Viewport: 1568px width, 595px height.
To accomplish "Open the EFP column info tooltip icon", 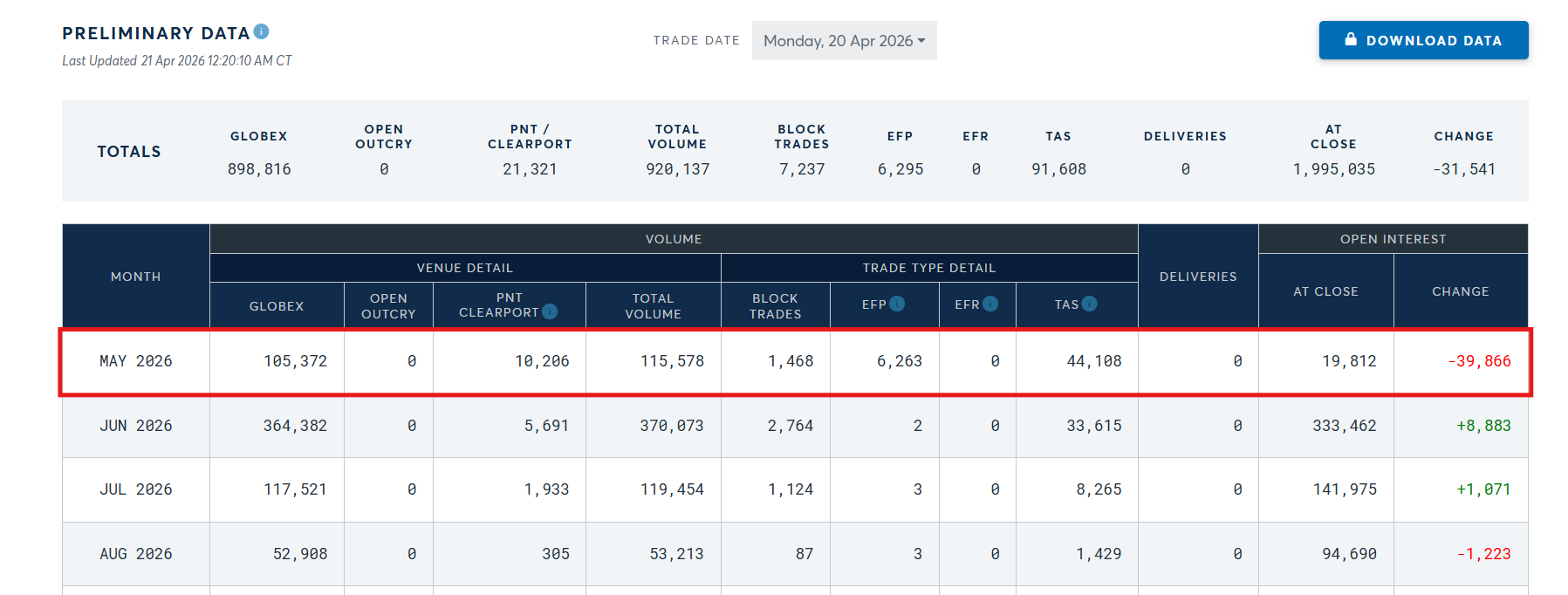I will pos(897,304).
